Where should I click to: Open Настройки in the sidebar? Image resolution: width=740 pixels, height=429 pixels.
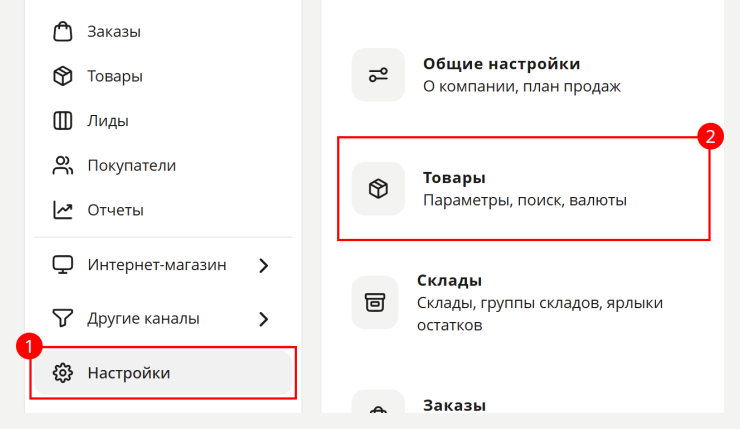(x=163, y=373)
